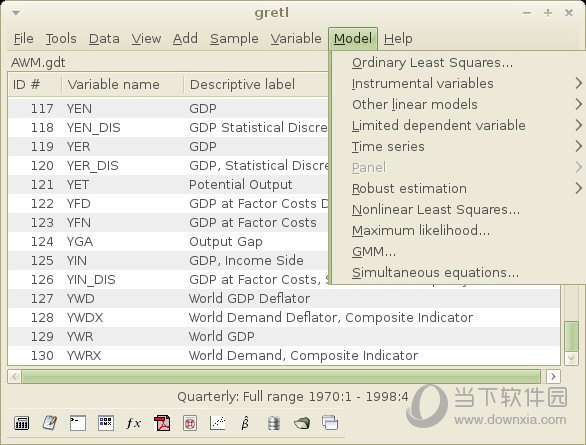The image size is (586, 445).
Task: Open the Sample menu
Action: point(234,38)
